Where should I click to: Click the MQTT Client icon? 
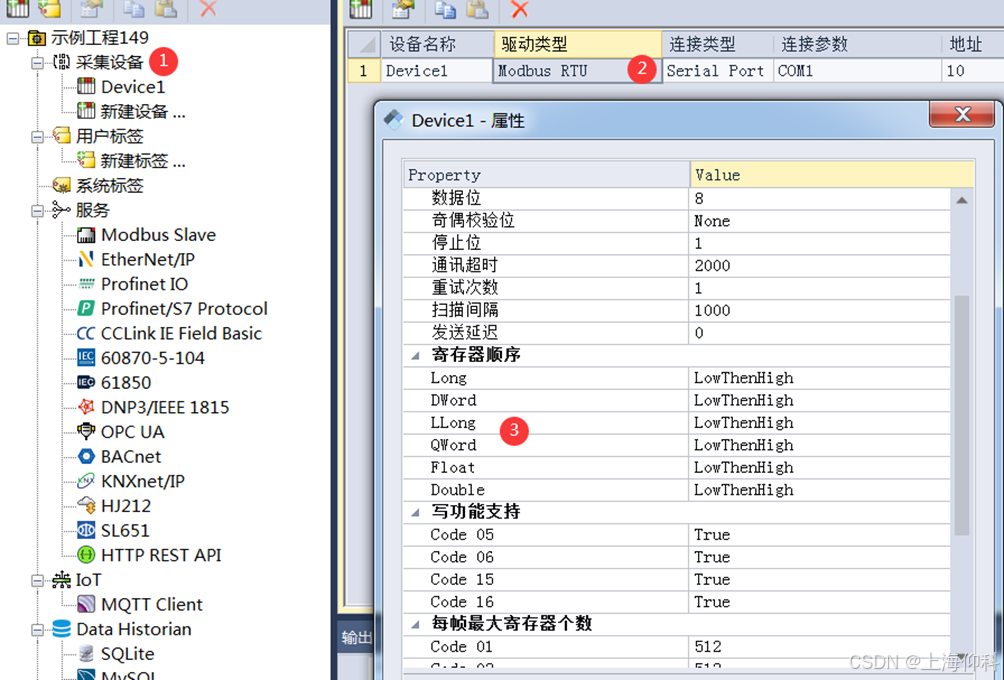point(86,604)
